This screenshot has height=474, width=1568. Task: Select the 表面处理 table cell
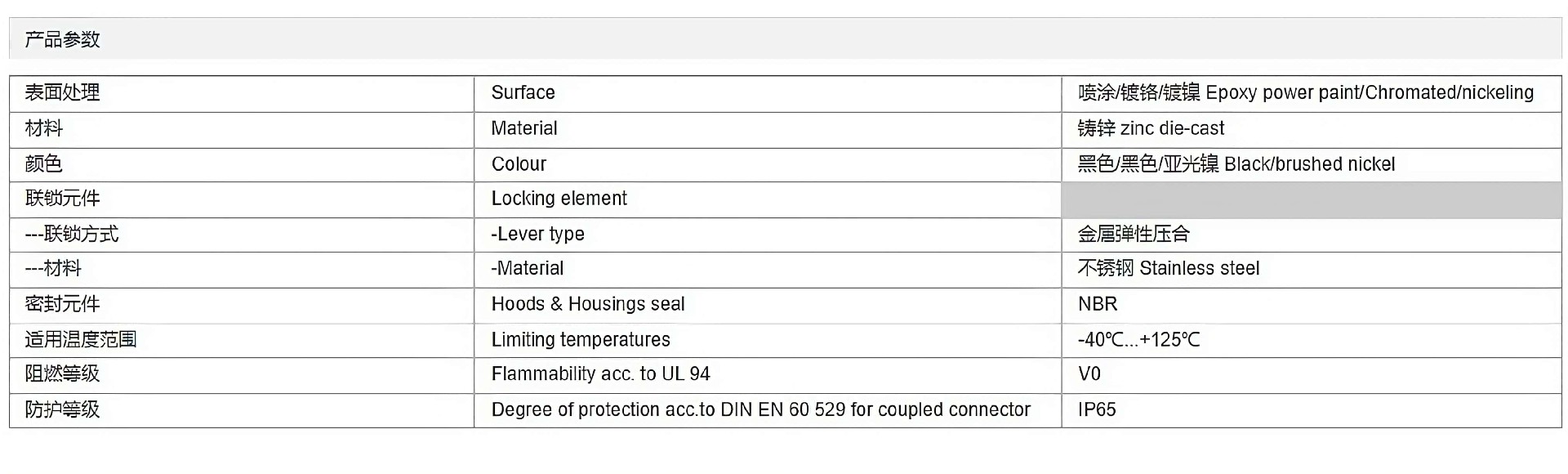tap(242, 93)
